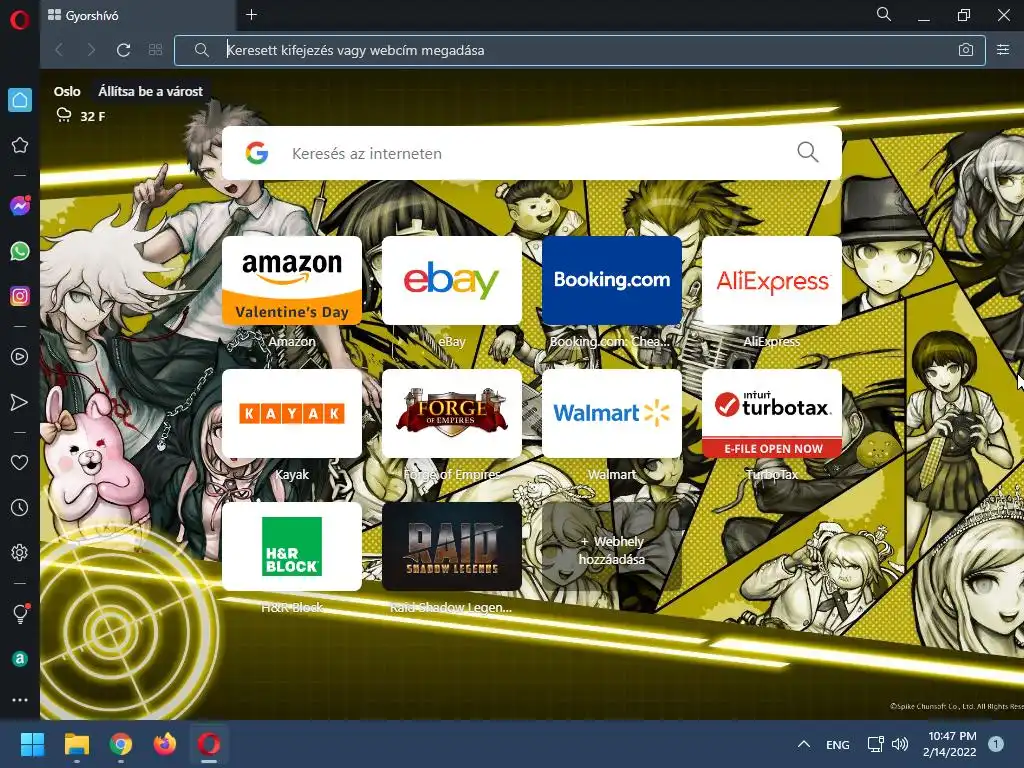Open the Forge of Empires tile

pos(452,413)
